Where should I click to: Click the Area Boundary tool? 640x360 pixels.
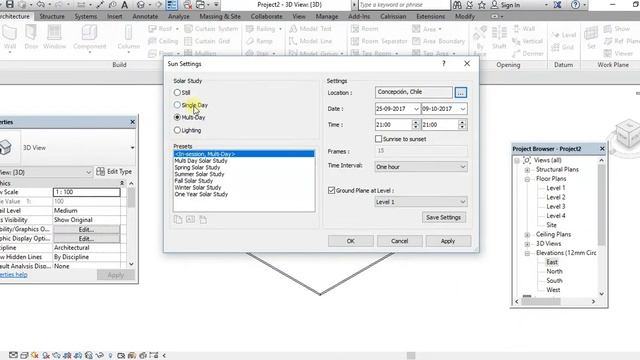click(438, 41)
